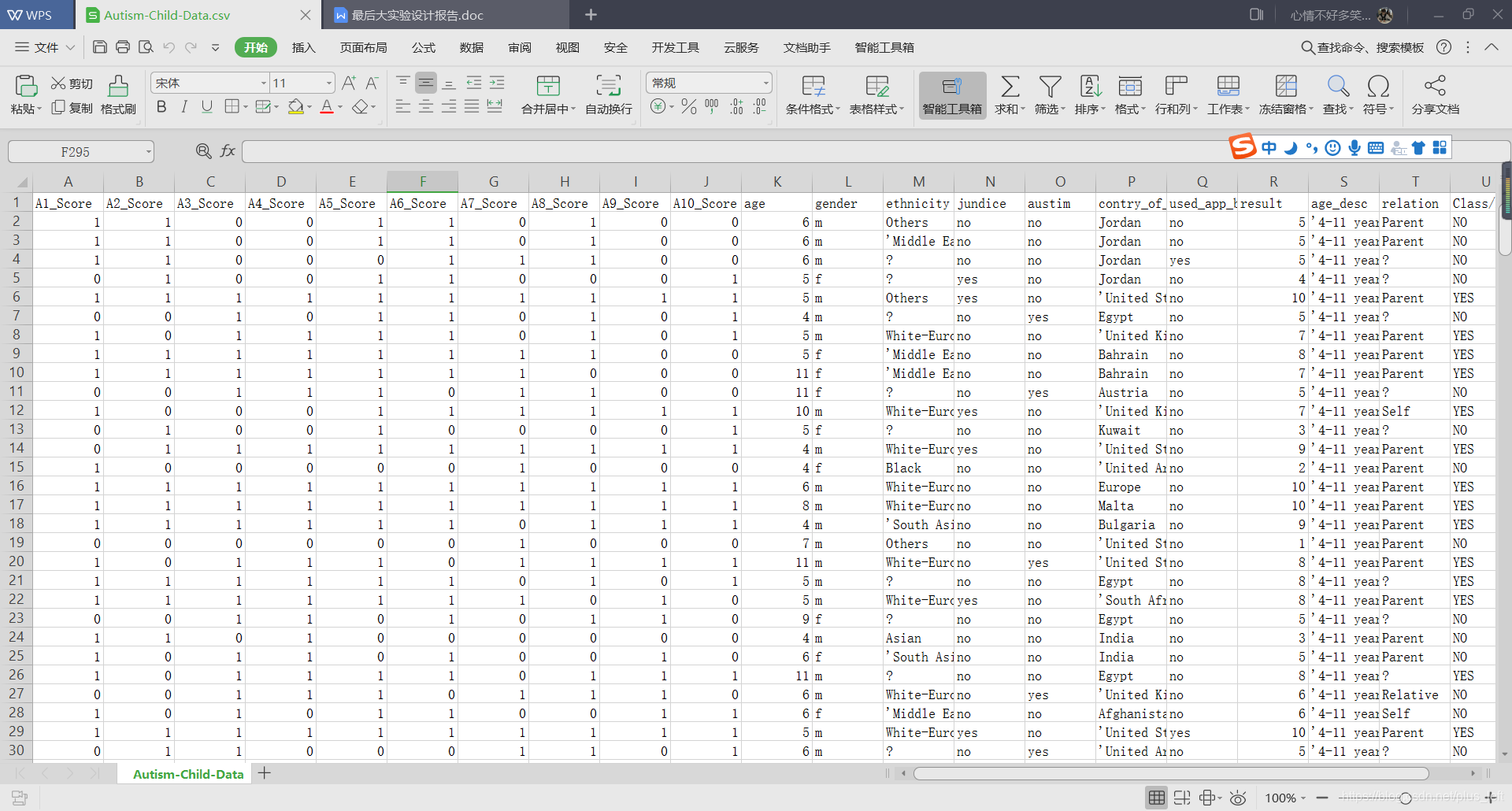Click the red font color button
This screenshot has height=811, width=1512.
point(327,106)
